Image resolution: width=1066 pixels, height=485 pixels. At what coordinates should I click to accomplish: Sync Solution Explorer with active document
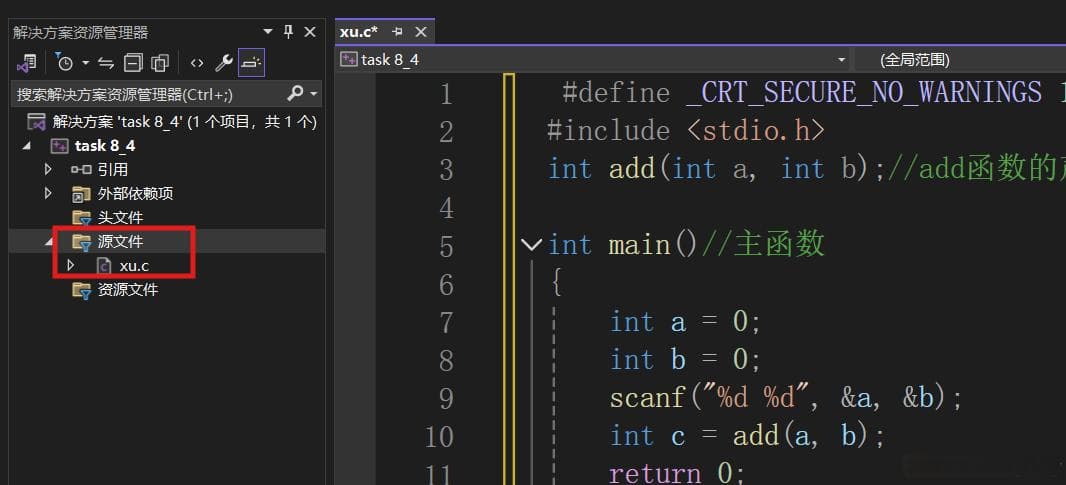(106, 63)
